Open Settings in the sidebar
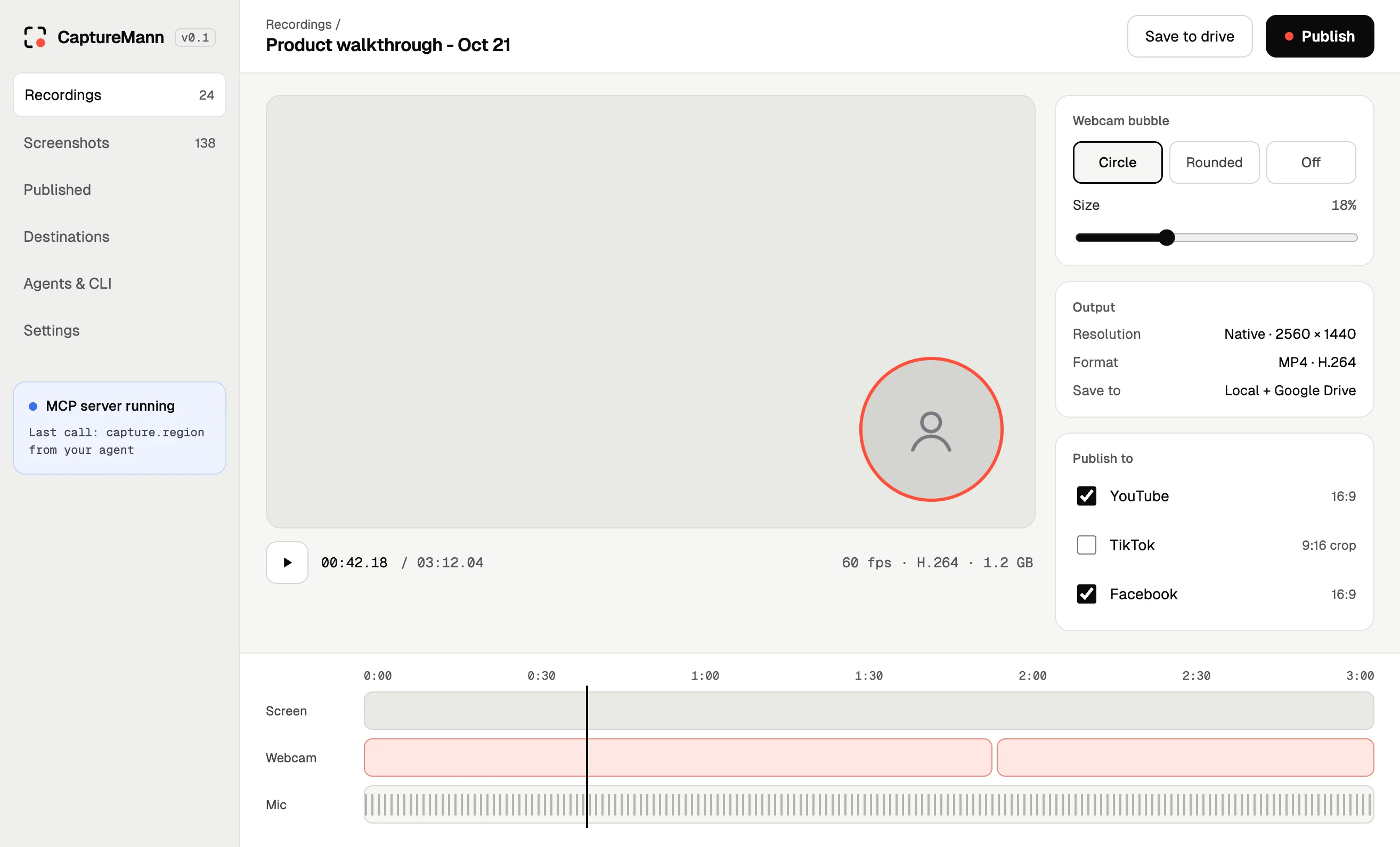1400x847 pixels. click(x=119, y=330)
